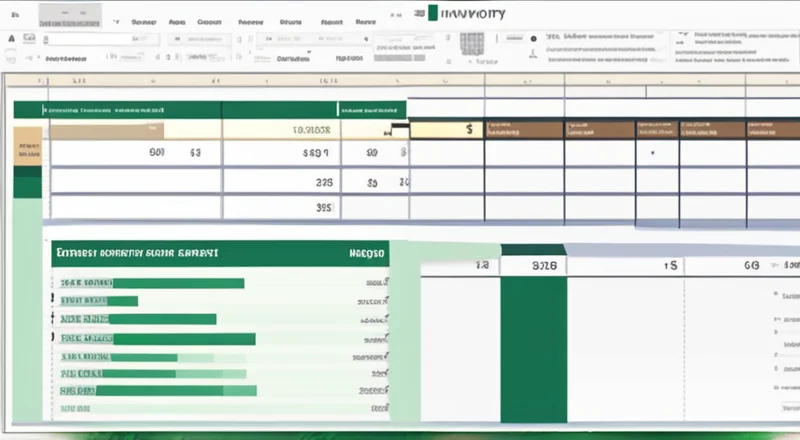
Task: Open the last ribbon tab in the tab row
Action: (x=366, y=19)
